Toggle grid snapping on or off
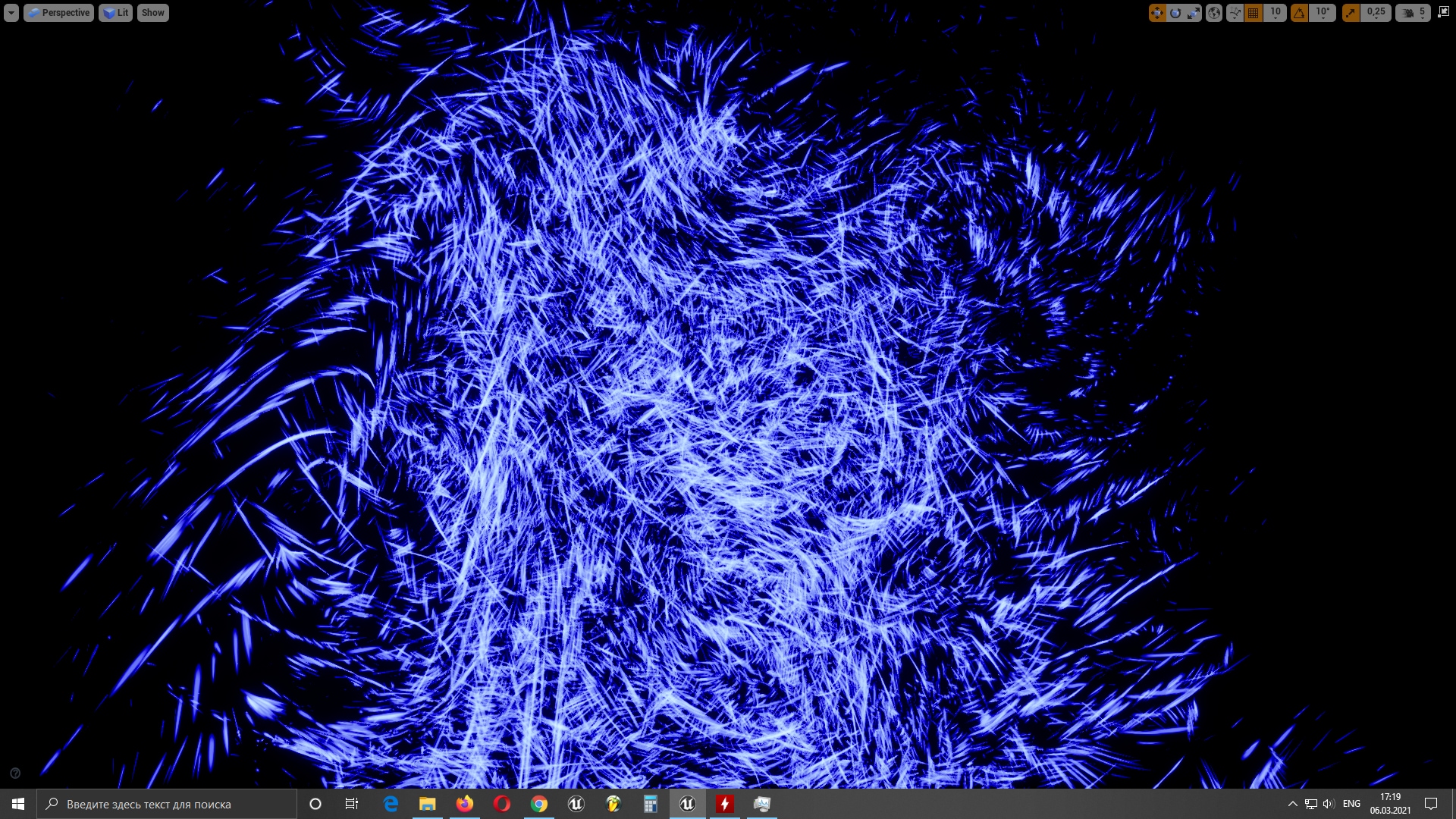Screen dimensions: 1456x819 point(1254,13)
